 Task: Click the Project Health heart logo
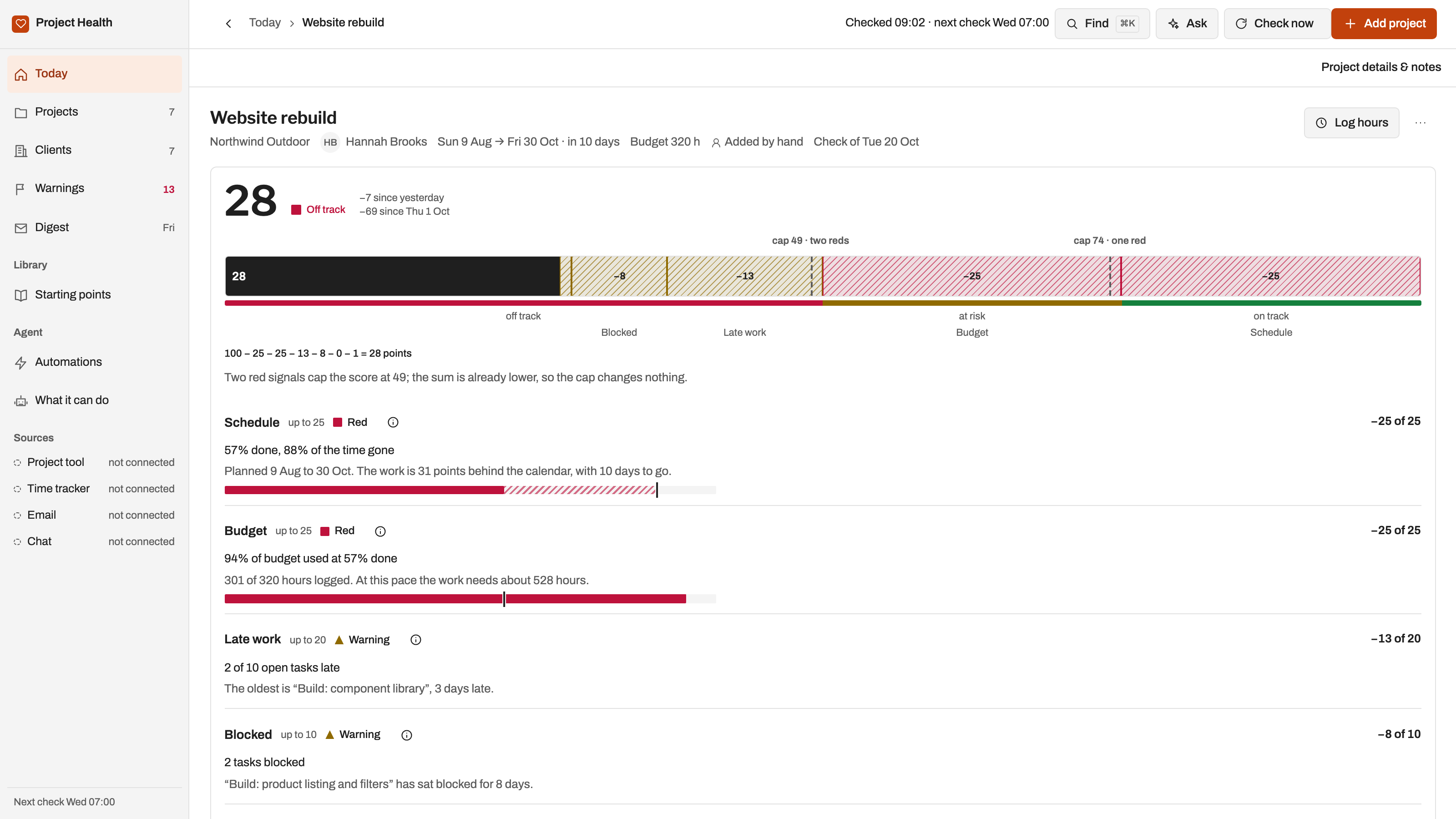click(20, 23)
